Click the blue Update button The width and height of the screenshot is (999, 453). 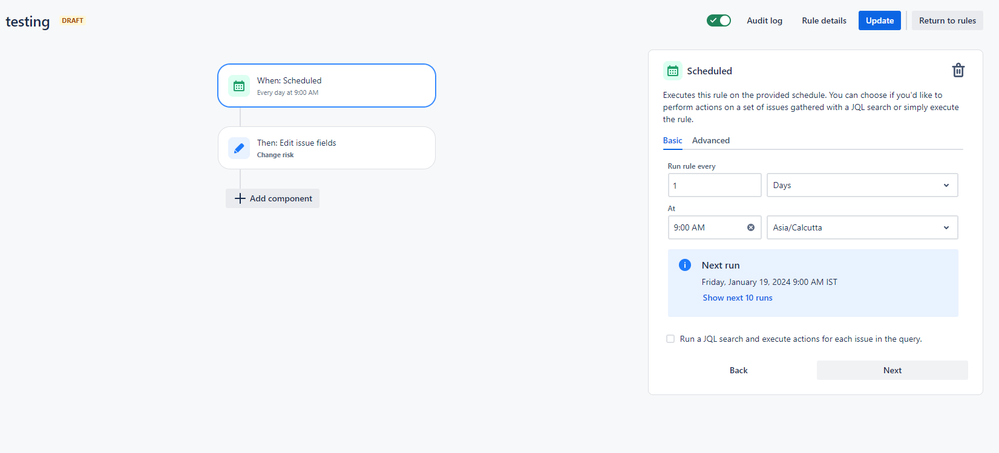point(879,20)
